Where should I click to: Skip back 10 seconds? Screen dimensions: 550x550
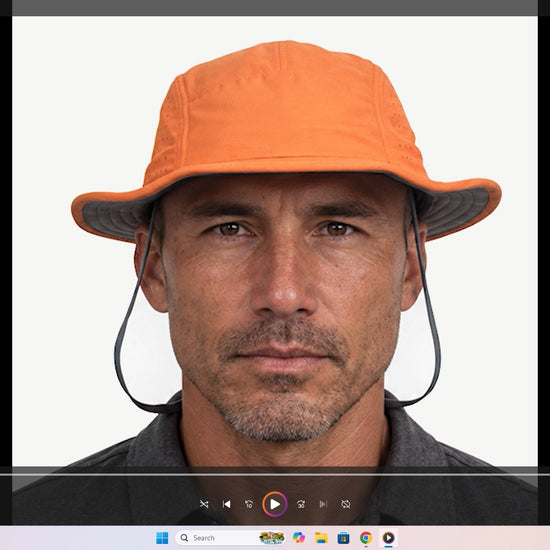click(249, 504)
